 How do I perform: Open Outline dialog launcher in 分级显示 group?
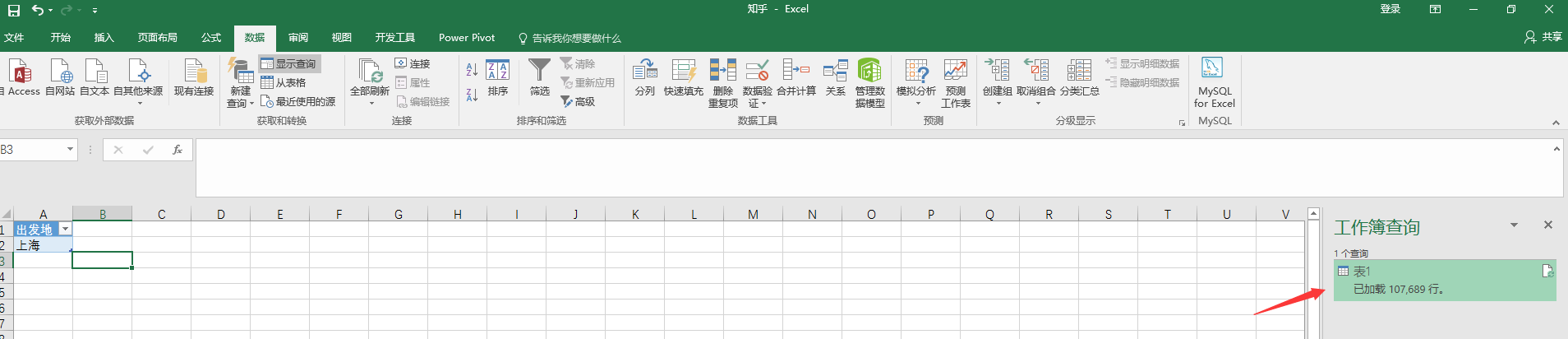(1183, 123)
